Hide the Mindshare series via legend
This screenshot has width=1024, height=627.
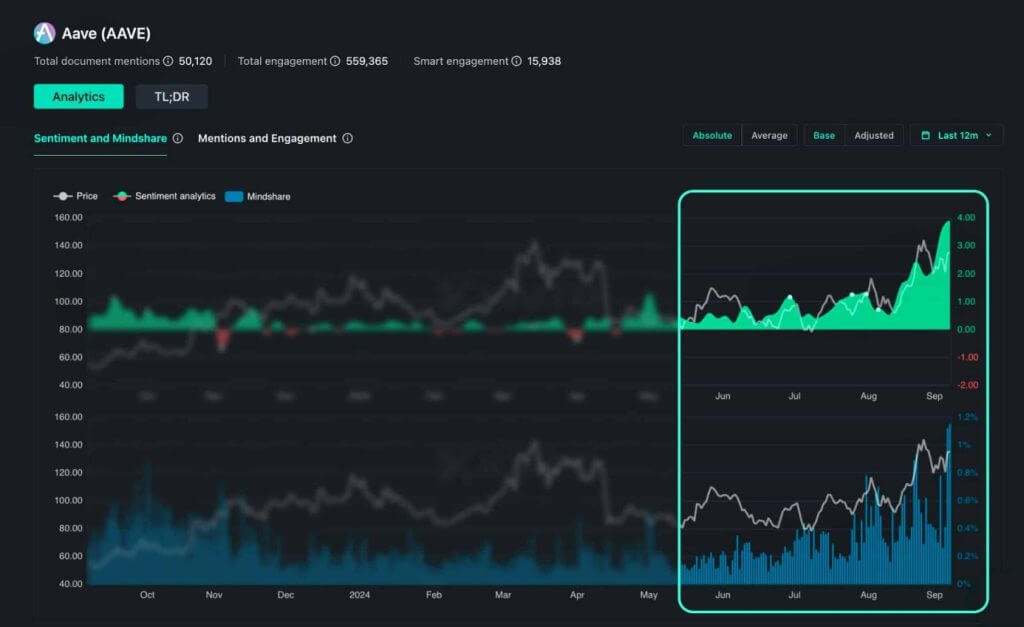[x=258, y=197]
